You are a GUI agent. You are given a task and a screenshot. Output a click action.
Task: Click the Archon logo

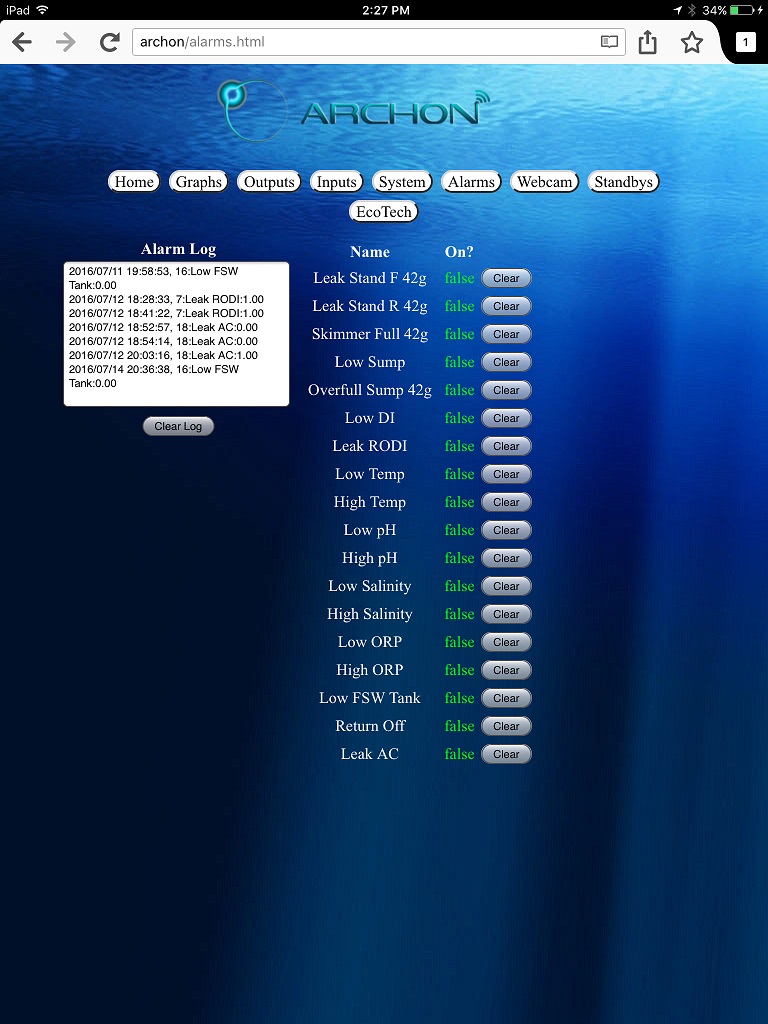(x=352, y=108)
